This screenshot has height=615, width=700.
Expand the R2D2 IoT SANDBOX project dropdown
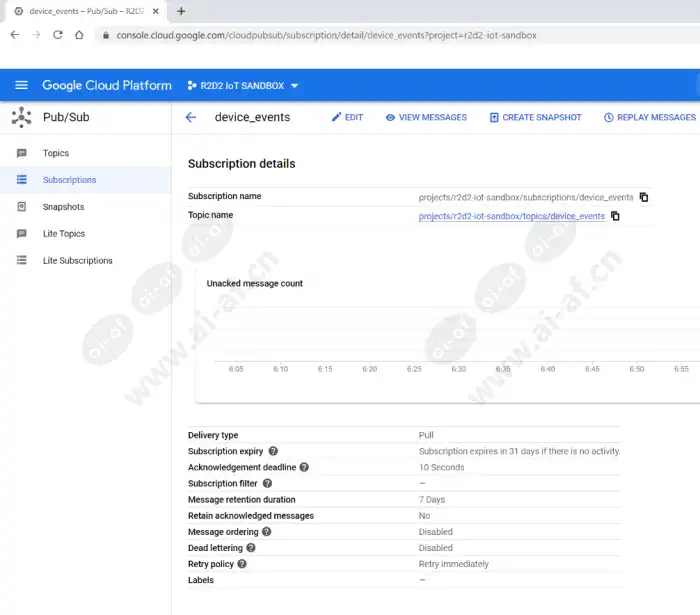[294, 86]
